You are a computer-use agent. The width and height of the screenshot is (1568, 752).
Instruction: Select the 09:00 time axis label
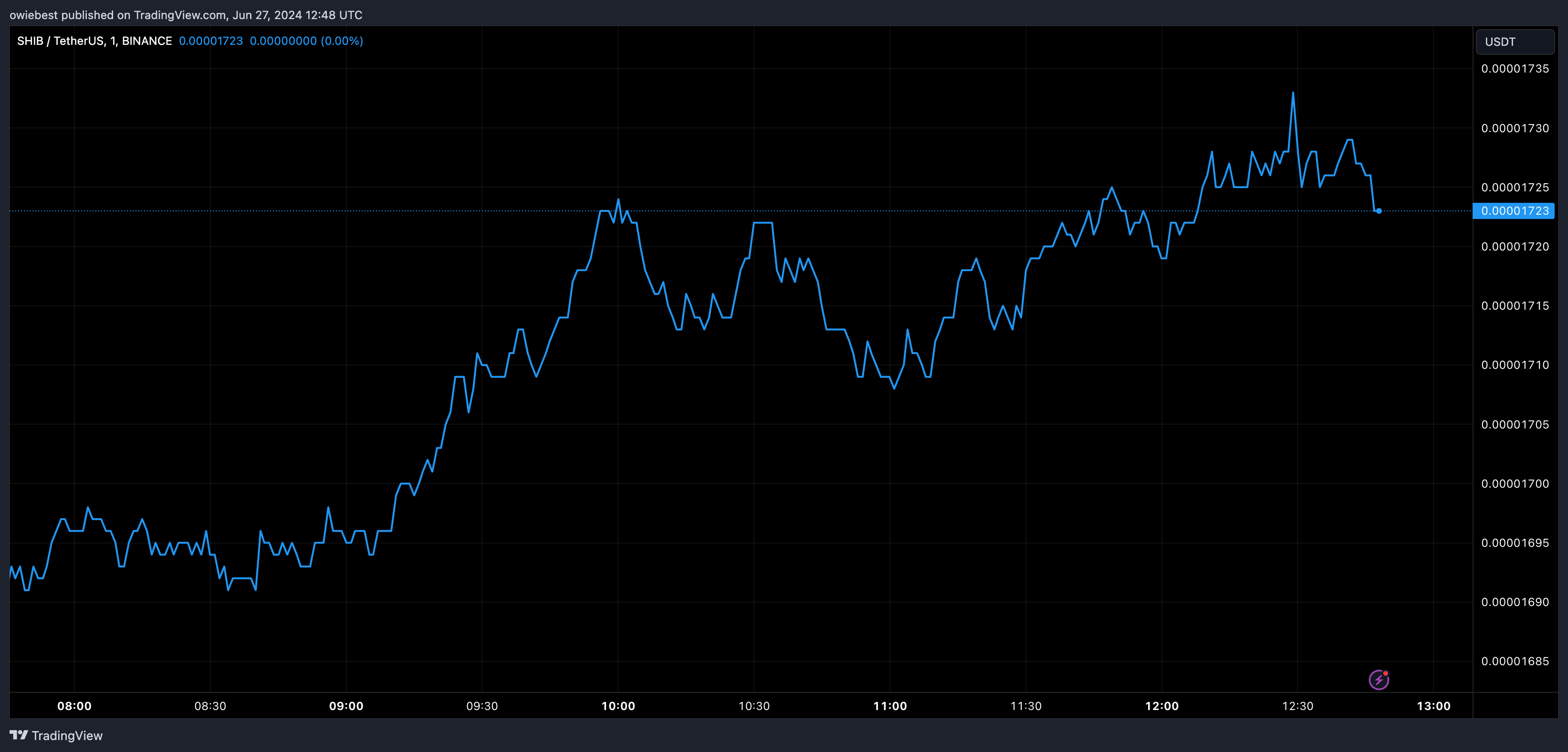[x=346, y=706]
